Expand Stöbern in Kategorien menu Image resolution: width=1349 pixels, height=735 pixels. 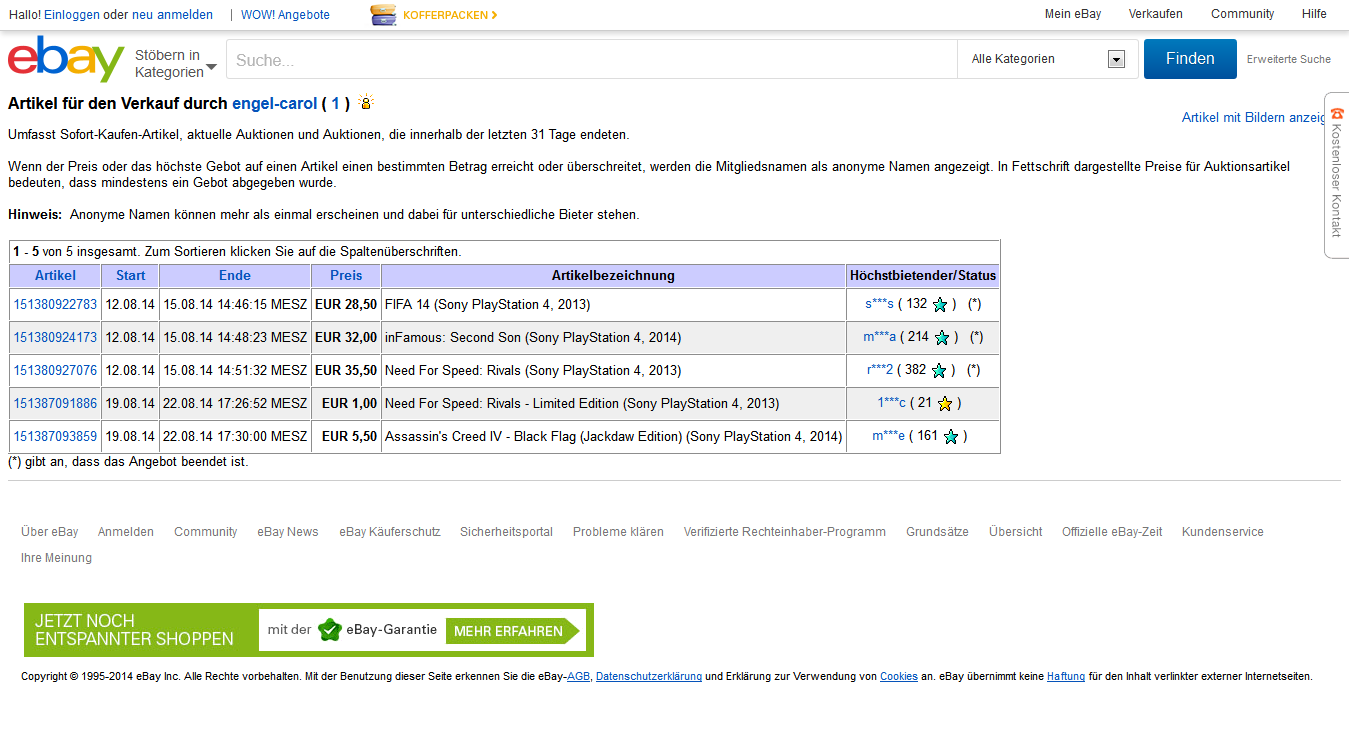click(176, 63)
